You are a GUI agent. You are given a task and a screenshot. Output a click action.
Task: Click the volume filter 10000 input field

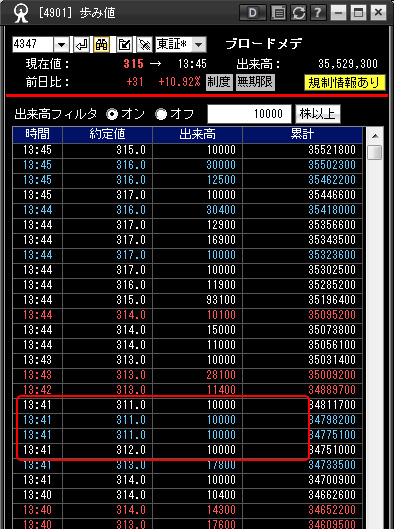[249, 114]
